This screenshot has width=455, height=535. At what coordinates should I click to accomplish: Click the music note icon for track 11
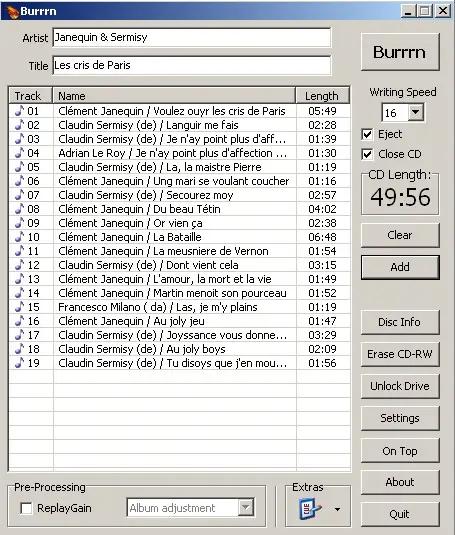tap(20, 250)
